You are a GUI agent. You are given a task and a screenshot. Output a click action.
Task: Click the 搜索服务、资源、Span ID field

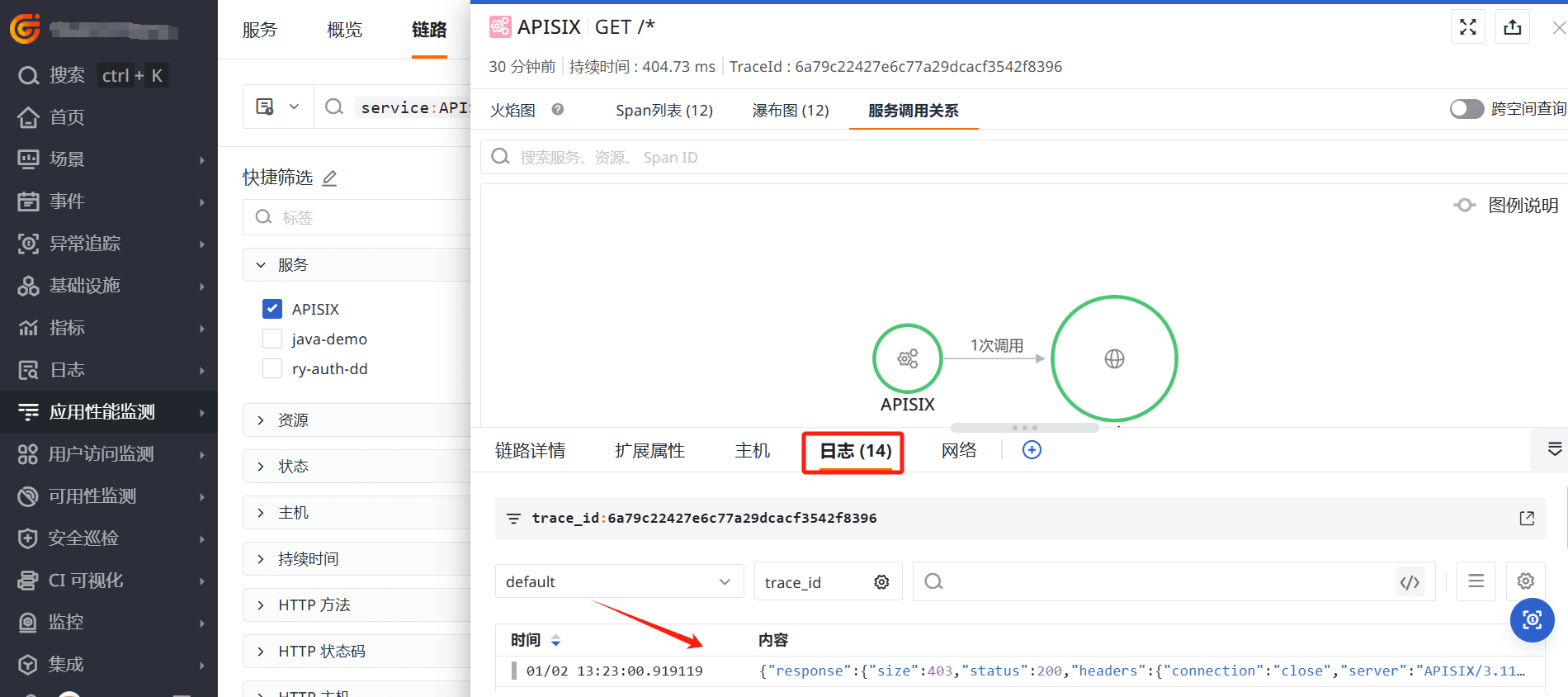pos(1023,157)
